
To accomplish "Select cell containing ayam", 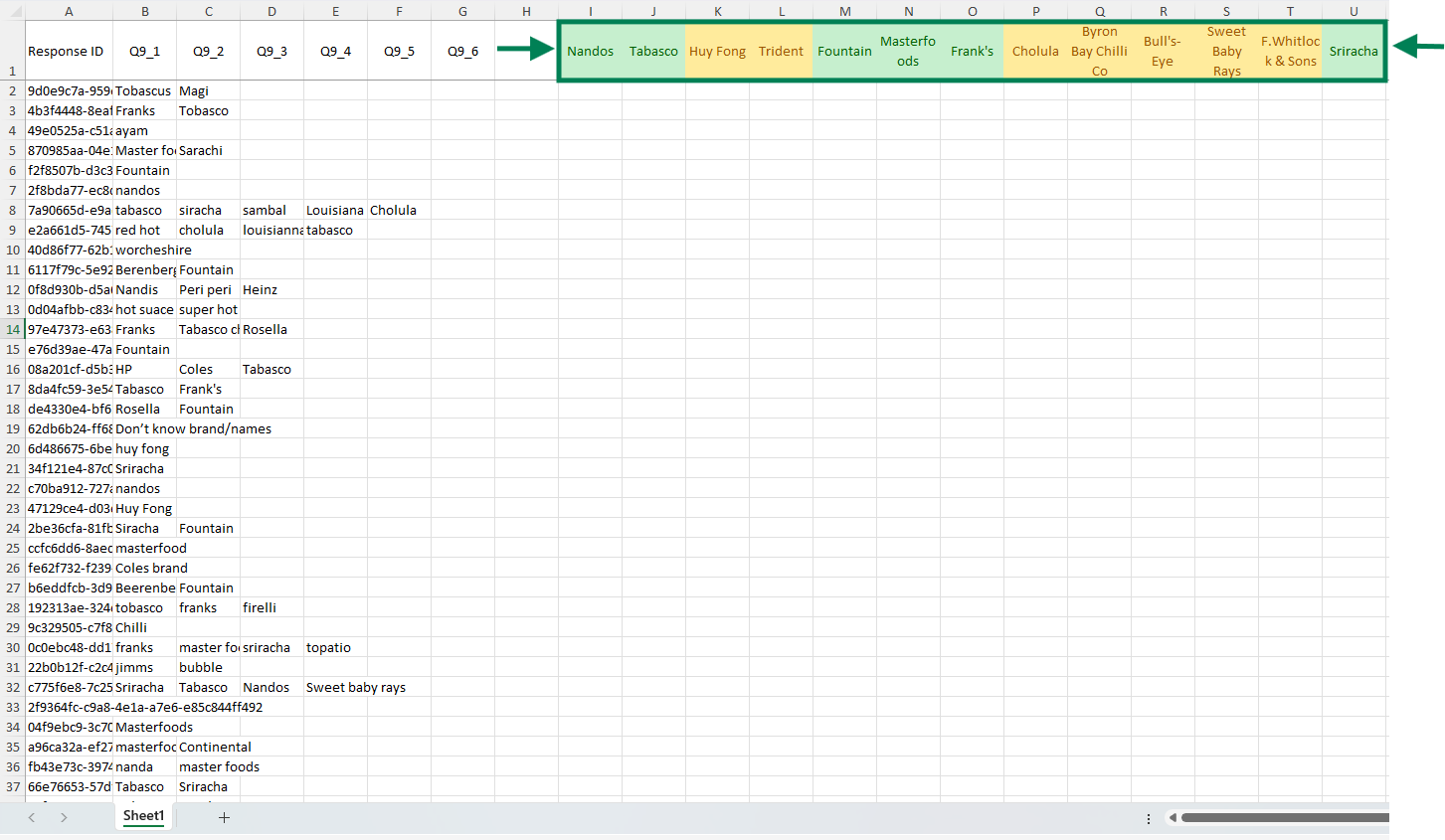I will click(x=144, y=130).
